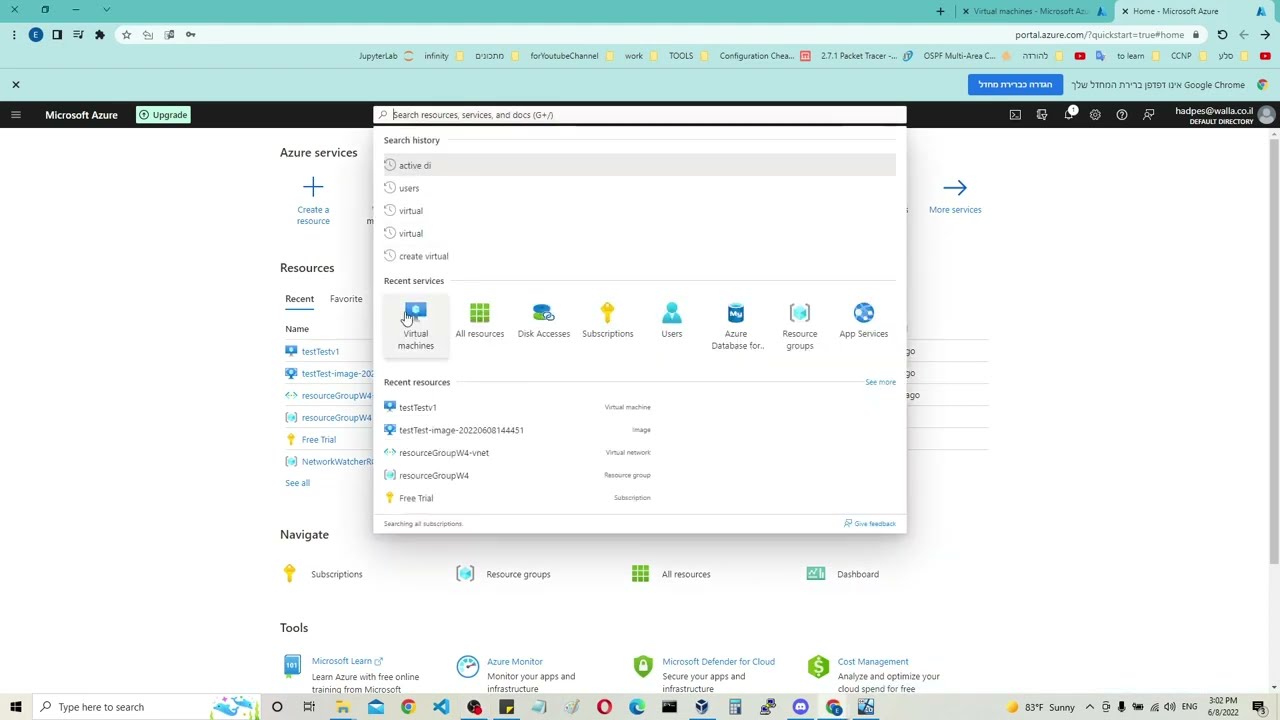1280x720 pixels.
Task: Open the TOOLS bookmark folder
Action: click(x=688, y=56)
